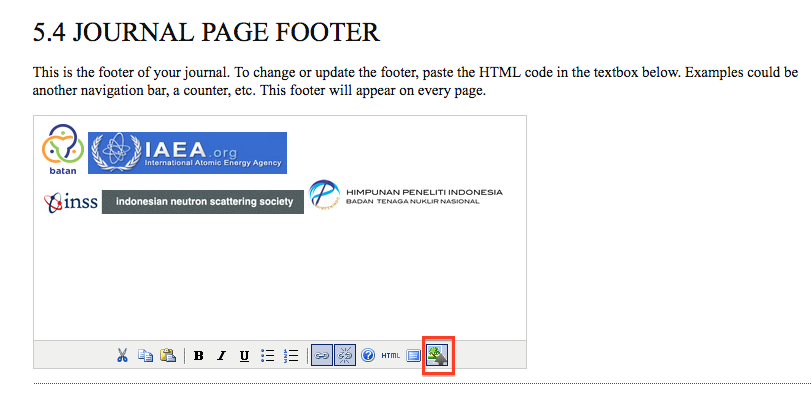812x400 pixels.
Task: Click the Cut scissors icon
Action: [x=122, y=355]
